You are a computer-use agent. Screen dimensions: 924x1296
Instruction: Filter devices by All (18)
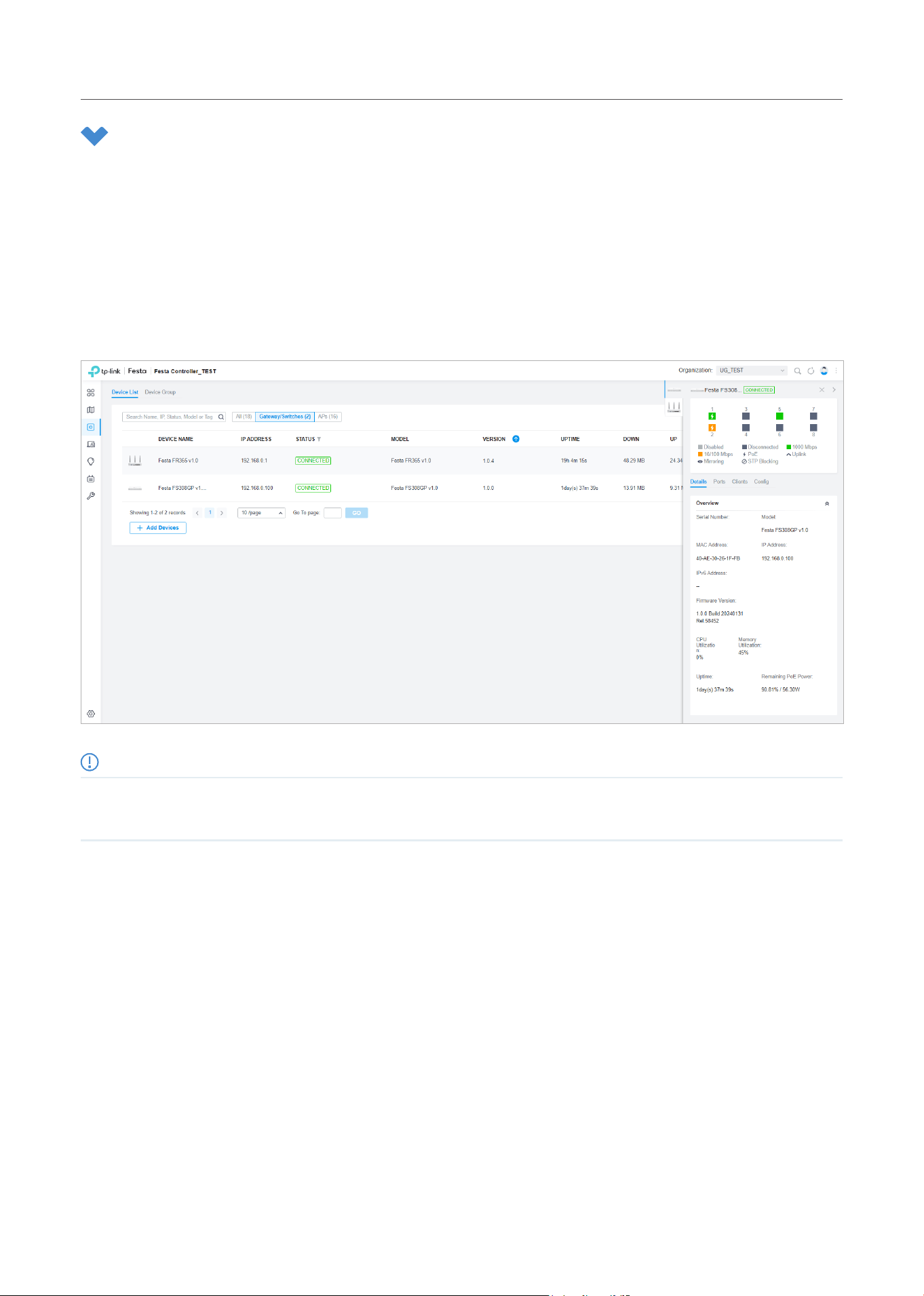click(244, 417)
